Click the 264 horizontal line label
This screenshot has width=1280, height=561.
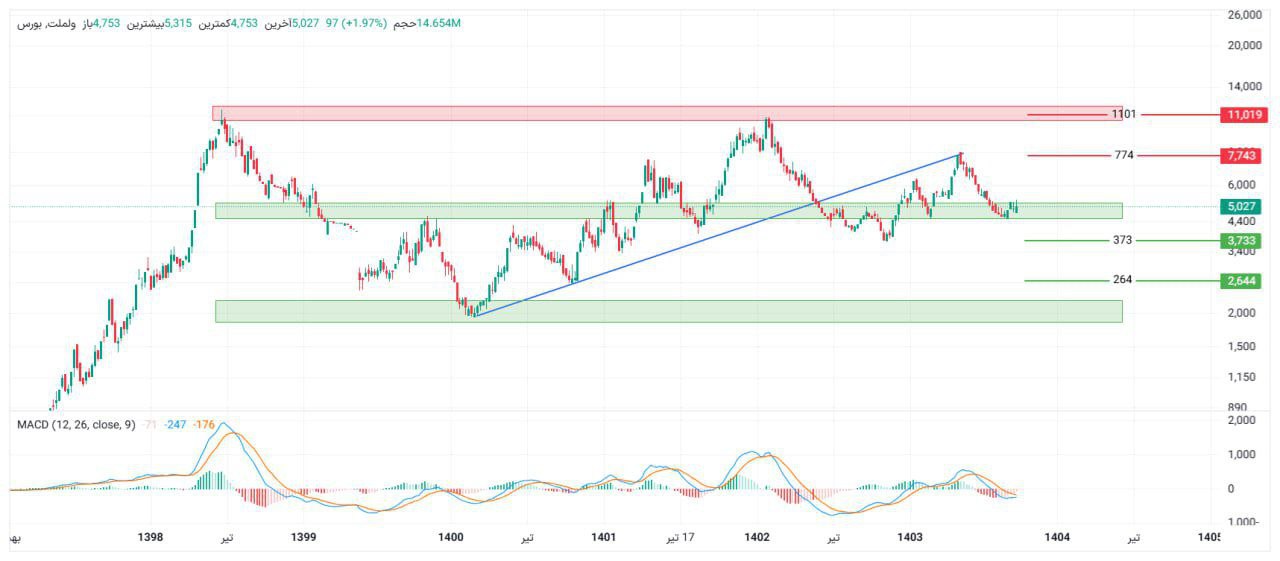[1123, 281]
